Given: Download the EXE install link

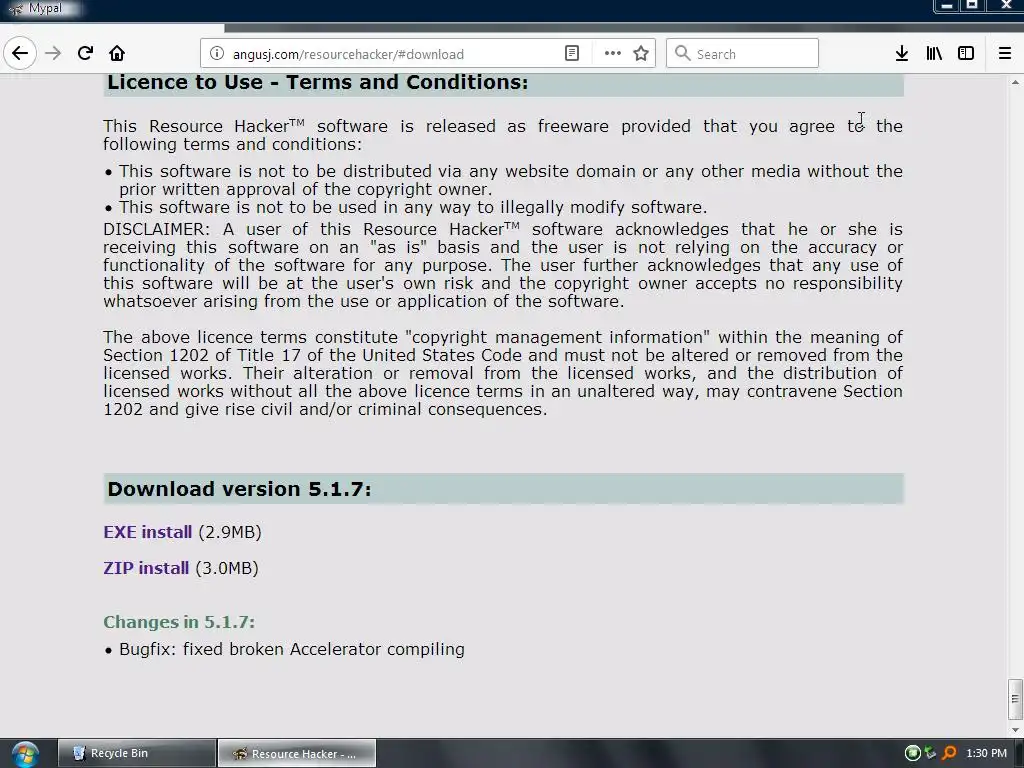Looking at the screenshot, I should coord(148,532).
